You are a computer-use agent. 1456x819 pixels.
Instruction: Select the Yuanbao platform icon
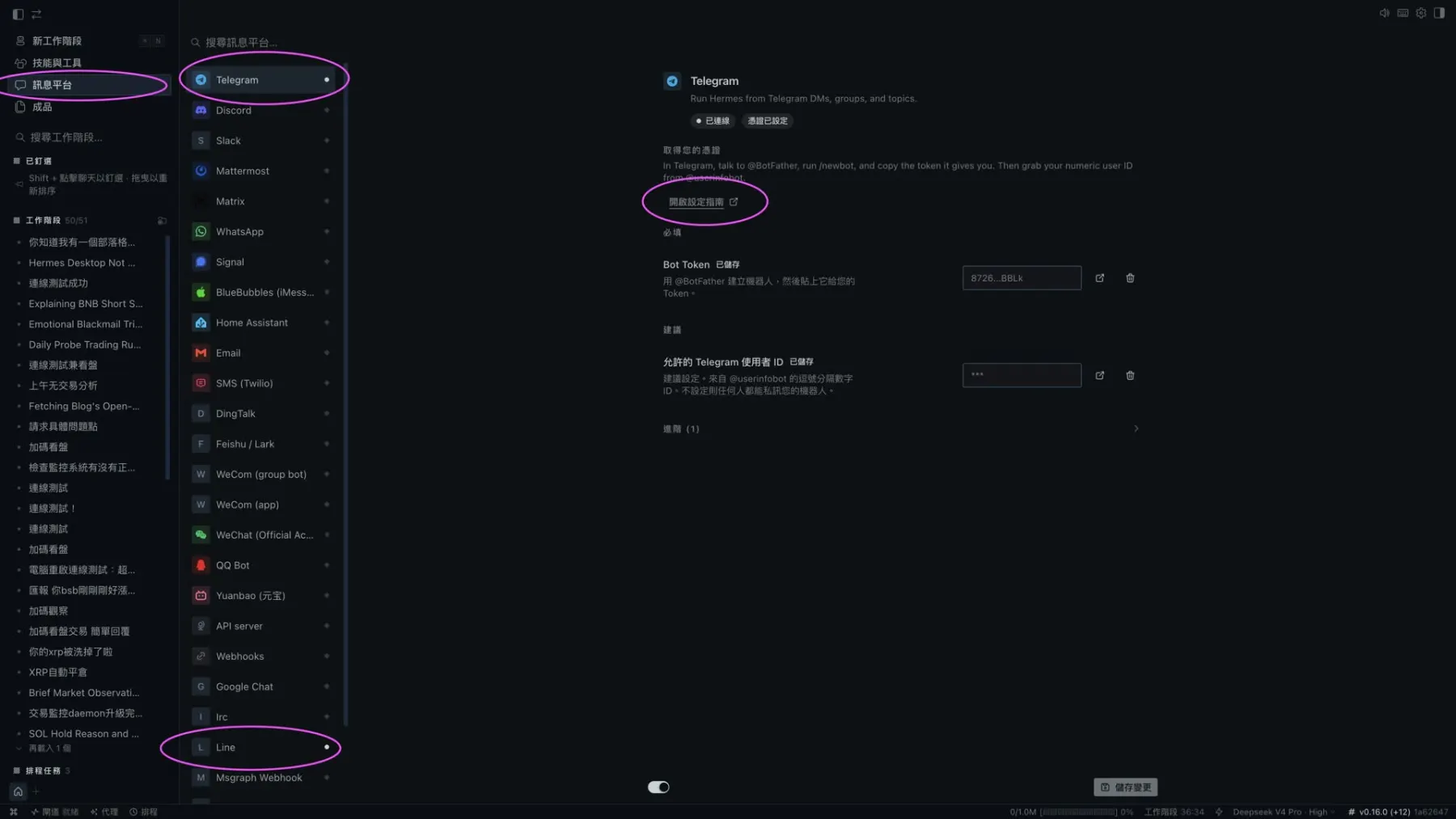pos(201,595)
